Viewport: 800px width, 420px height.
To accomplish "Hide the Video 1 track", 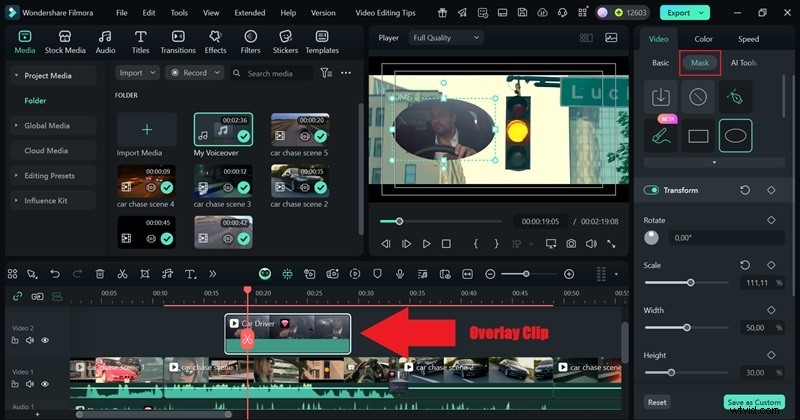I will pyautogui.click(x=45, y=384).
